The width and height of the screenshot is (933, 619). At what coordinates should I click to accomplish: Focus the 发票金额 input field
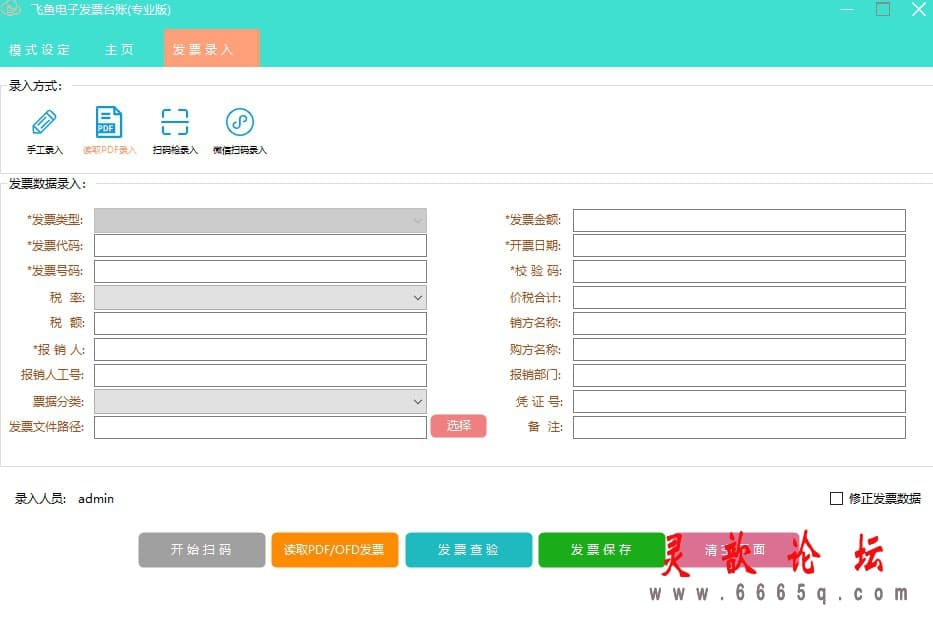pos(739,220)
